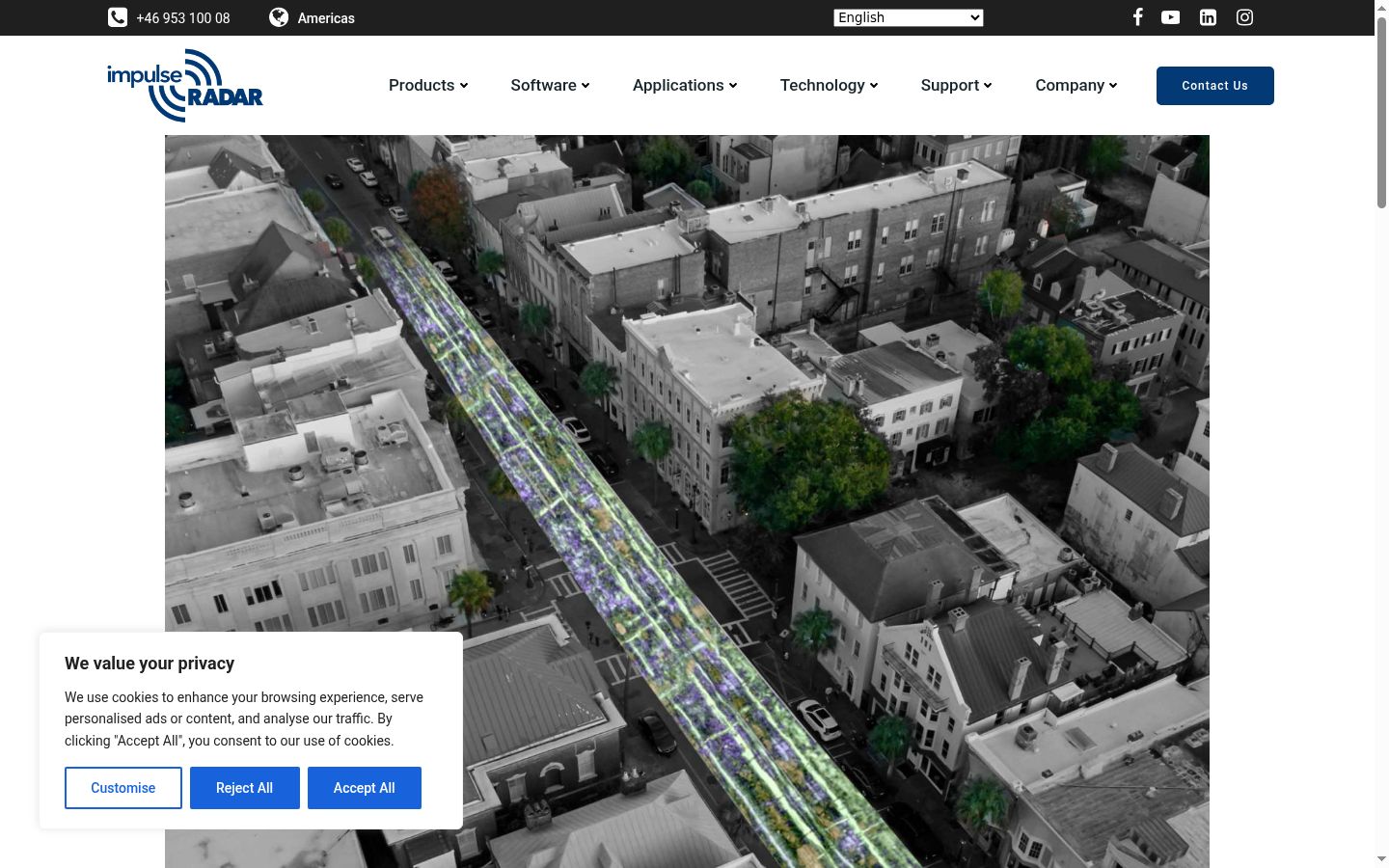Click the 'We value your privacy' heading
The image size is (1389, 868).
(x=150, y=664)
